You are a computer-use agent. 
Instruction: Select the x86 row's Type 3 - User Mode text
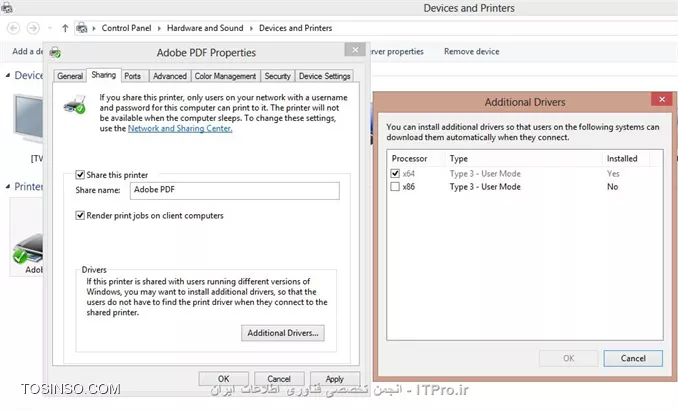[485, 187]
